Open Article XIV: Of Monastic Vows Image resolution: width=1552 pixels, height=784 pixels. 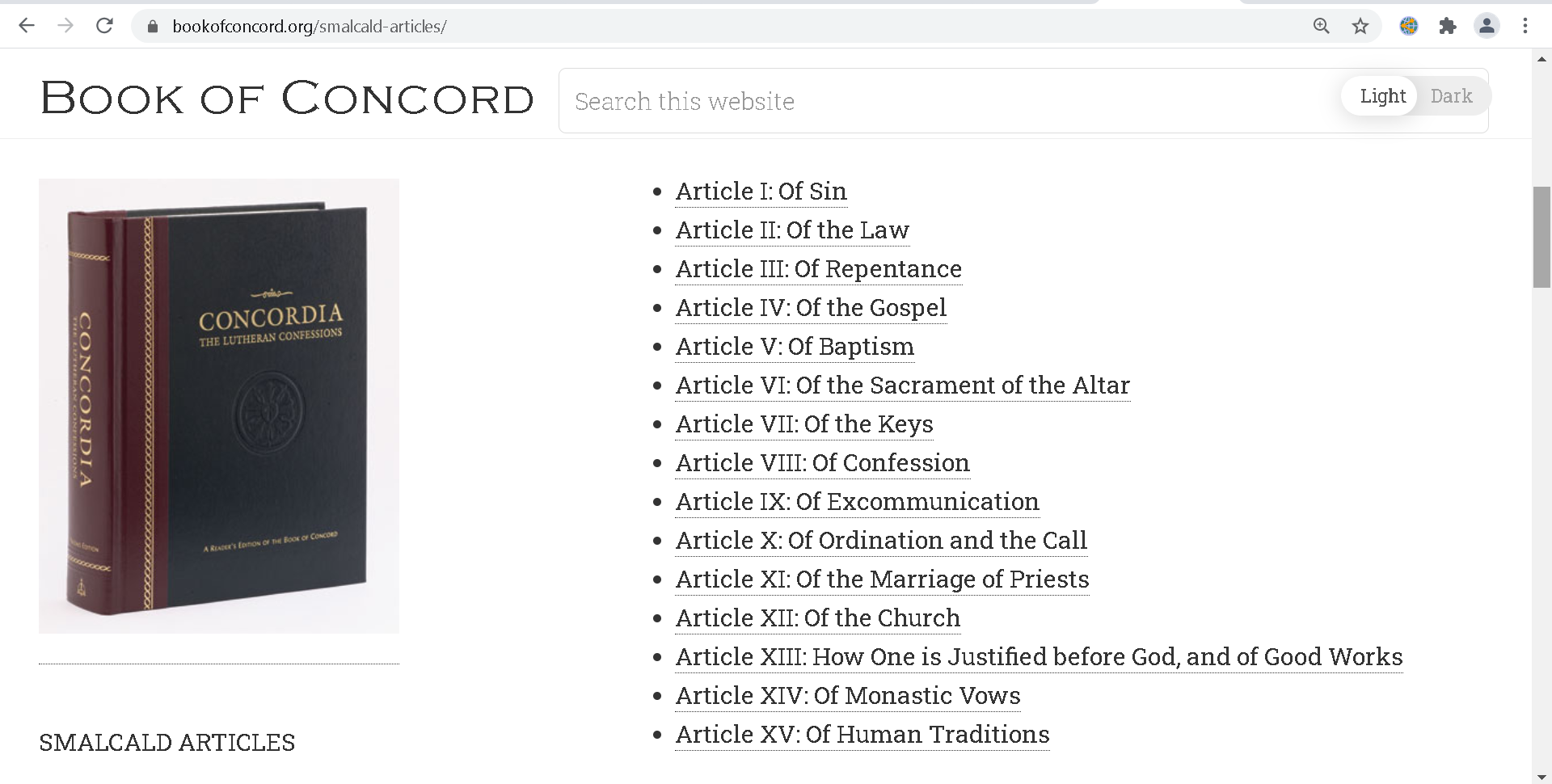tap(847, 695)
